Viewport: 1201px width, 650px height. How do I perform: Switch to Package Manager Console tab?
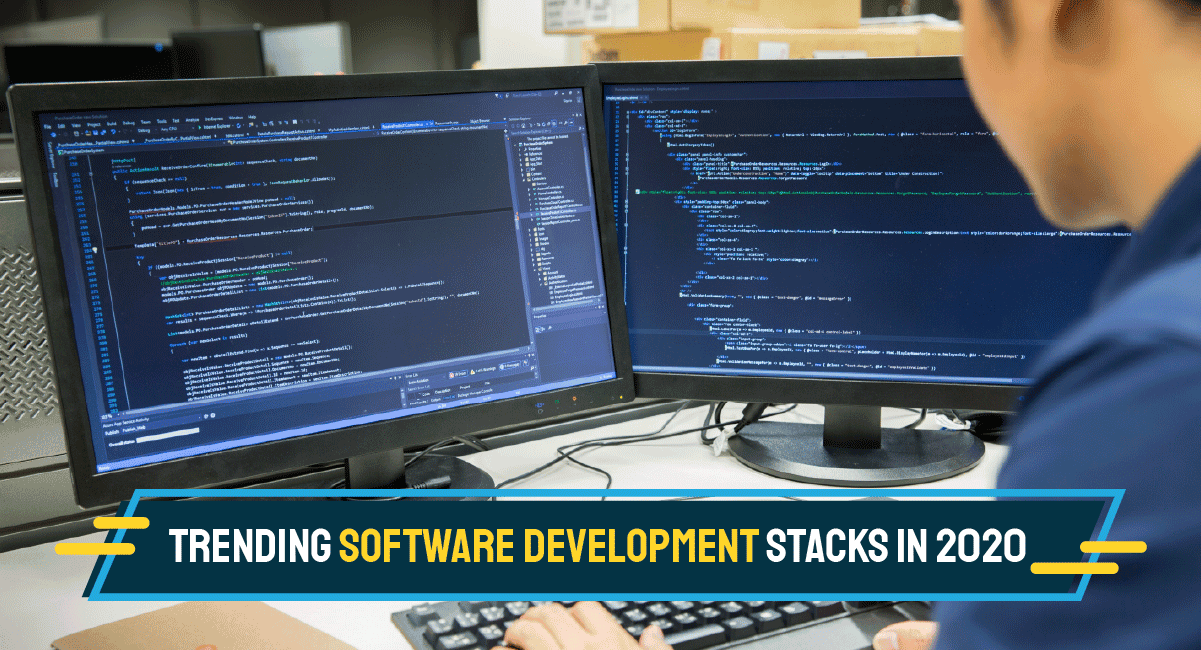coord(475,393)
